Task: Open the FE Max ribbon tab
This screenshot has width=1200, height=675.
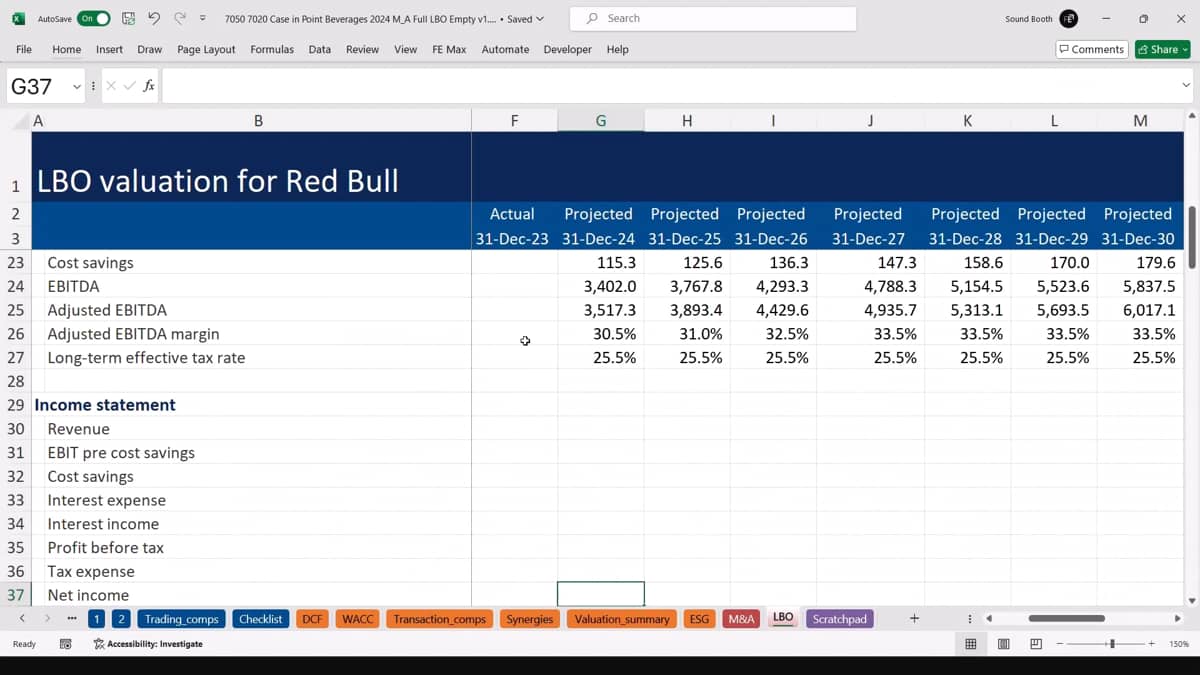Action: click(x=449, y=49)
